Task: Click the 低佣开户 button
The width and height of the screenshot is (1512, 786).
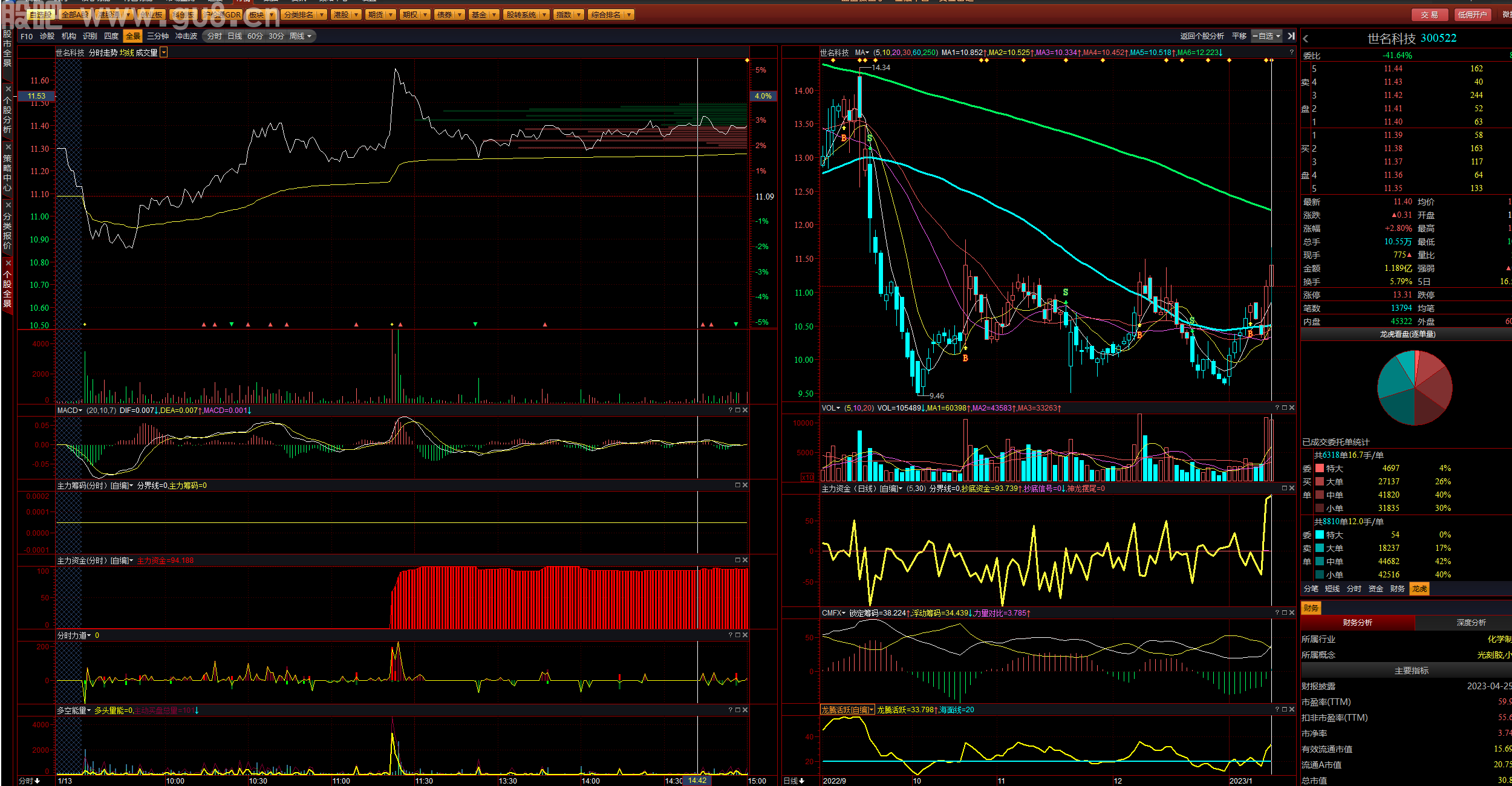Action: pyautogui.click(x=1471, y=15)
